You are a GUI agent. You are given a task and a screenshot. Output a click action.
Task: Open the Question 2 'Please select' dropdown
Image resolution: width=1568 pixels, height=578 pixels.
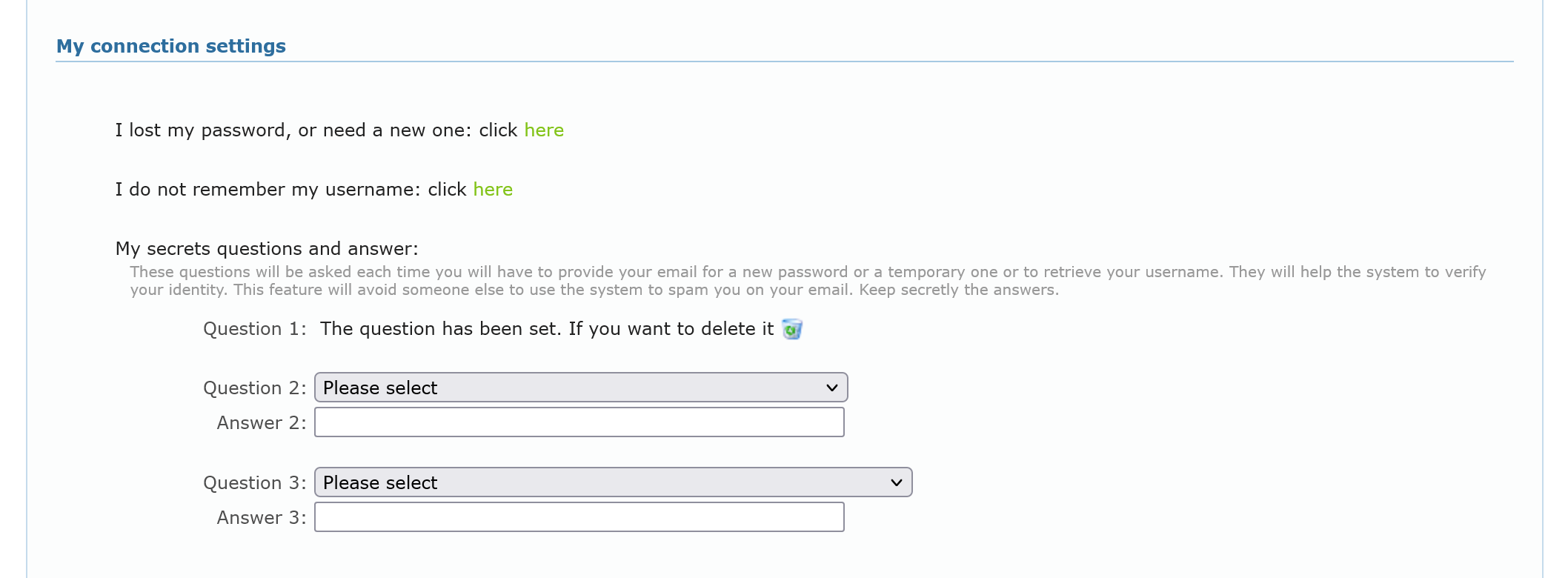[571, 388]
